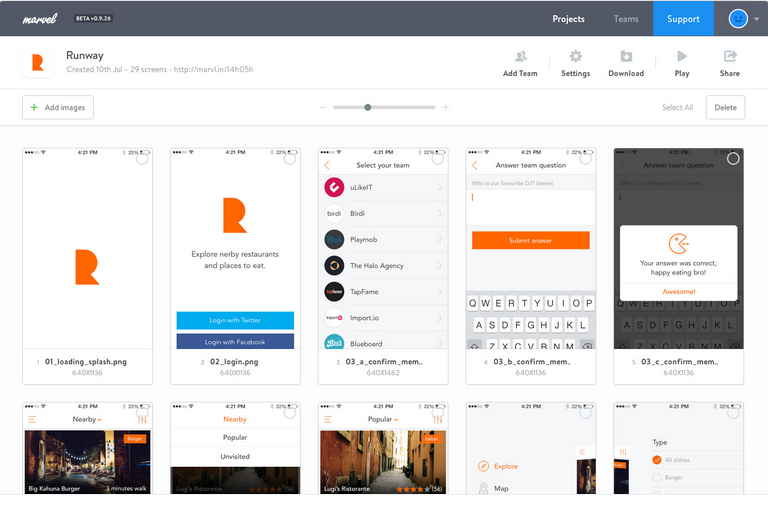Click the 03_c_confirm_mem.. file name
The height and width of the screenshot is (506, 768).
[680, 361]
